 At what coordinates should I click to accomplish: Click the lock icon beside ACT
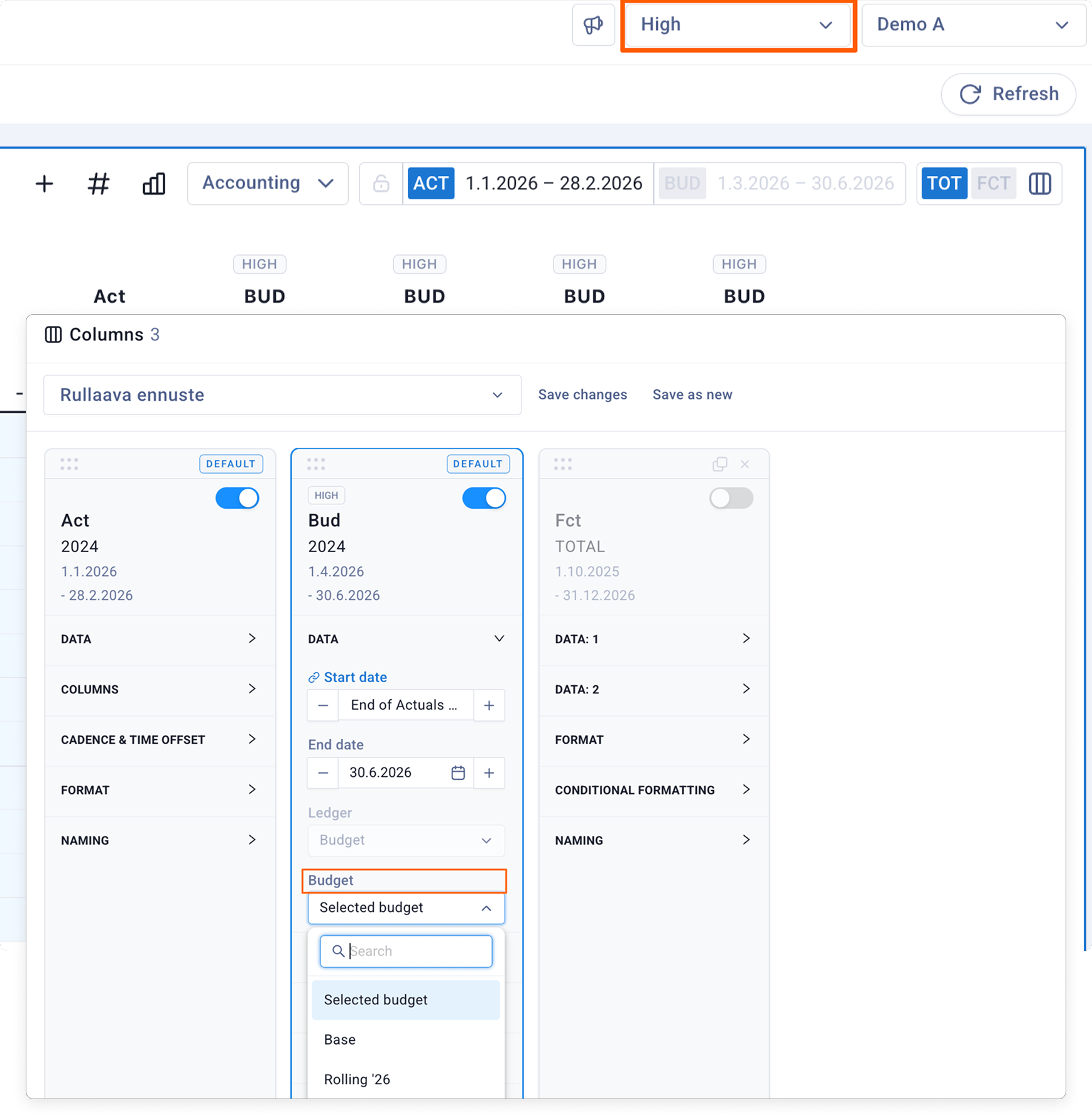coord(381,183)
